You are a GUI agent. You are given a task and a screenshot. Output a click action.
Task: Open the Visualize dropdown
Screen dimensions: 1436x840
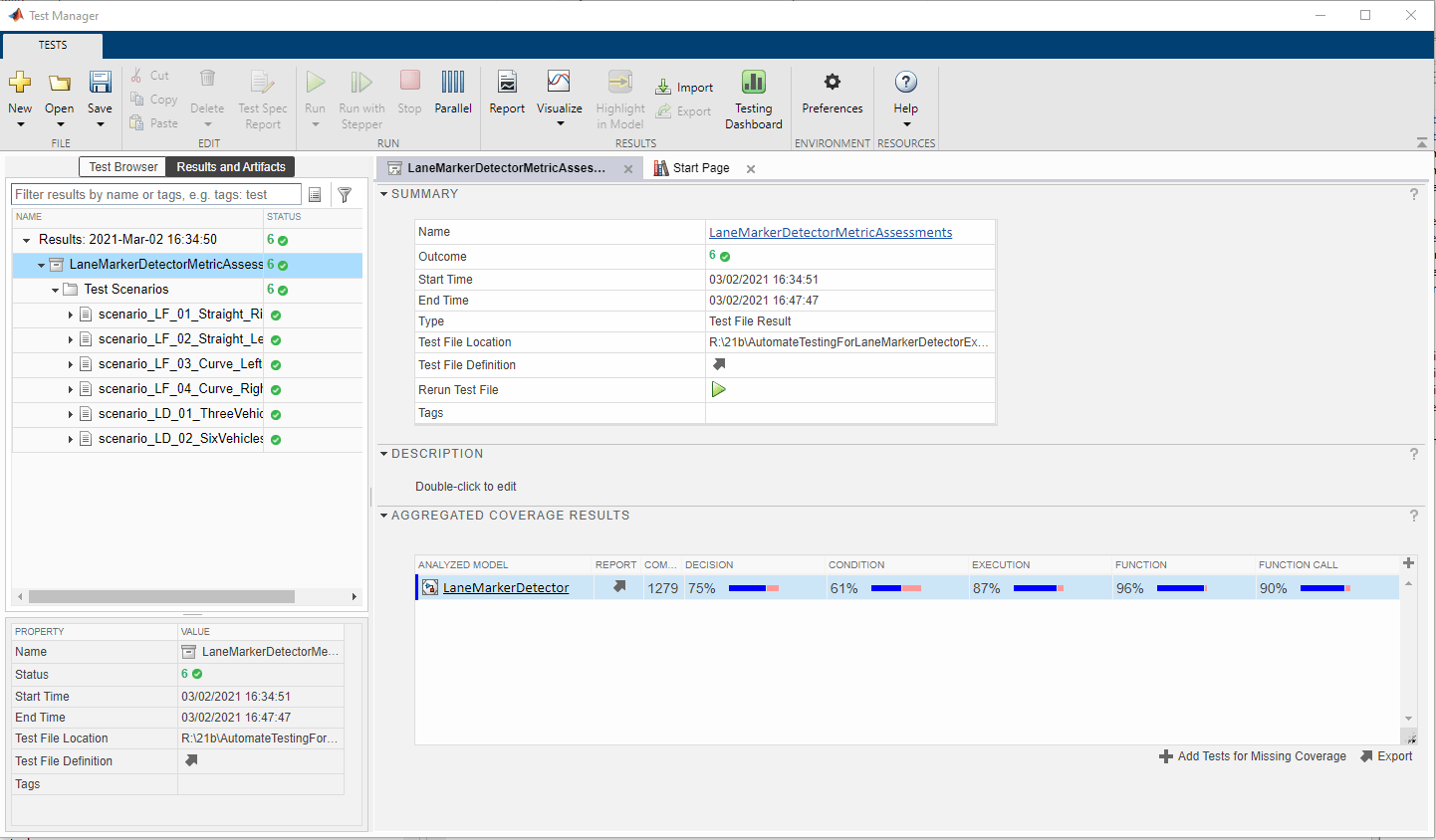[560, 123]
